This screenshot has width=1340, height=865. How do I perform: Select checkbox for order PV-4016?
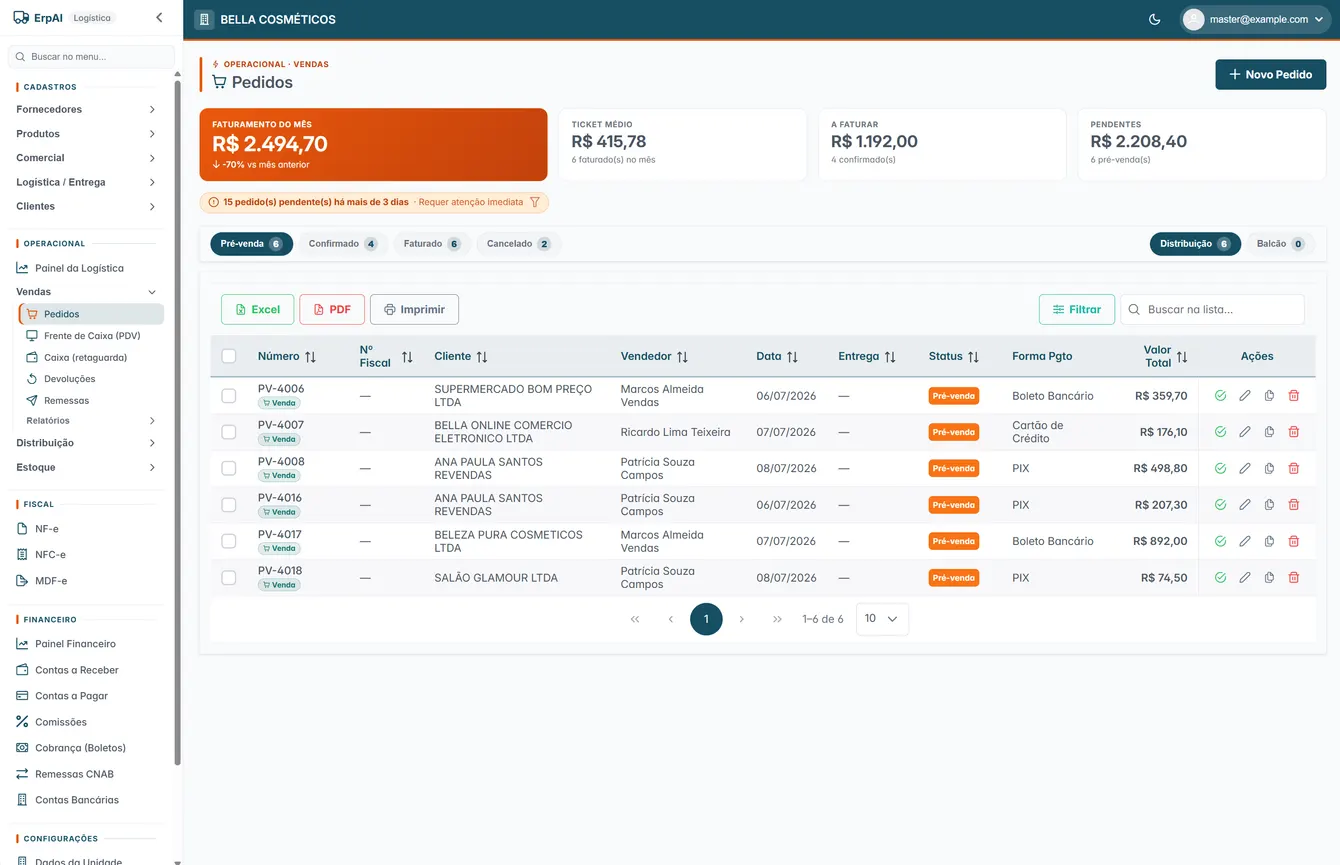(x=229, y=505)
